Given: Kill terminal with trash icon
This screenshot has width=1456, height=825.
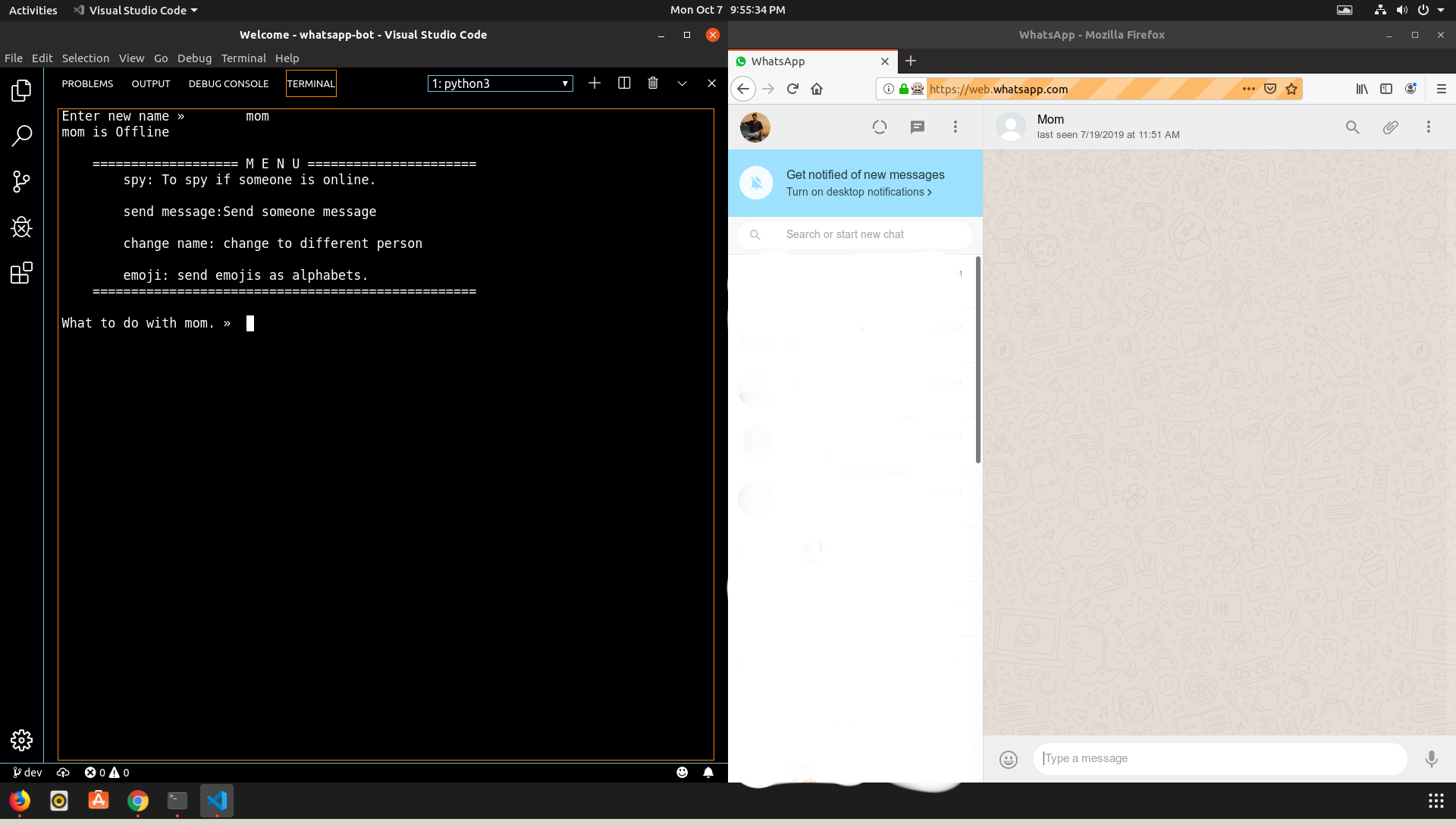Looking at the screenshot, I should coord(653,83).
